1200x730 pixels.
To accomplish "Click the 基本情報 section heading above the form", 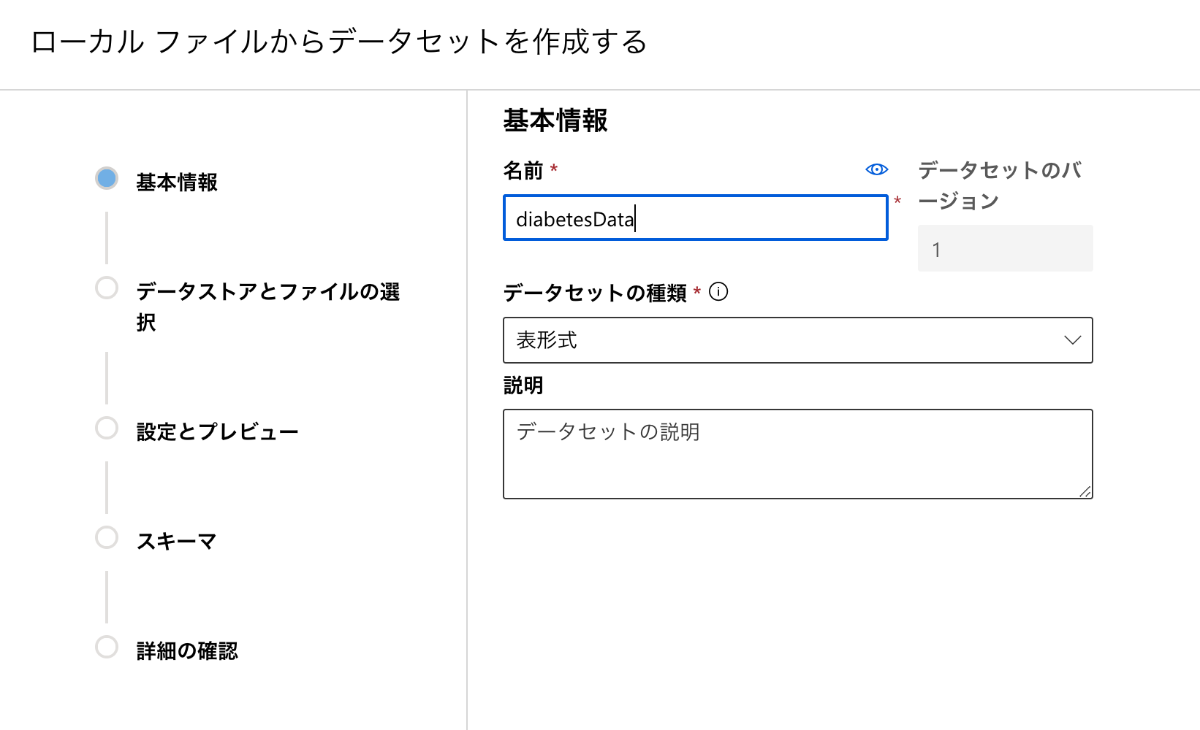I will coord(555,121).
